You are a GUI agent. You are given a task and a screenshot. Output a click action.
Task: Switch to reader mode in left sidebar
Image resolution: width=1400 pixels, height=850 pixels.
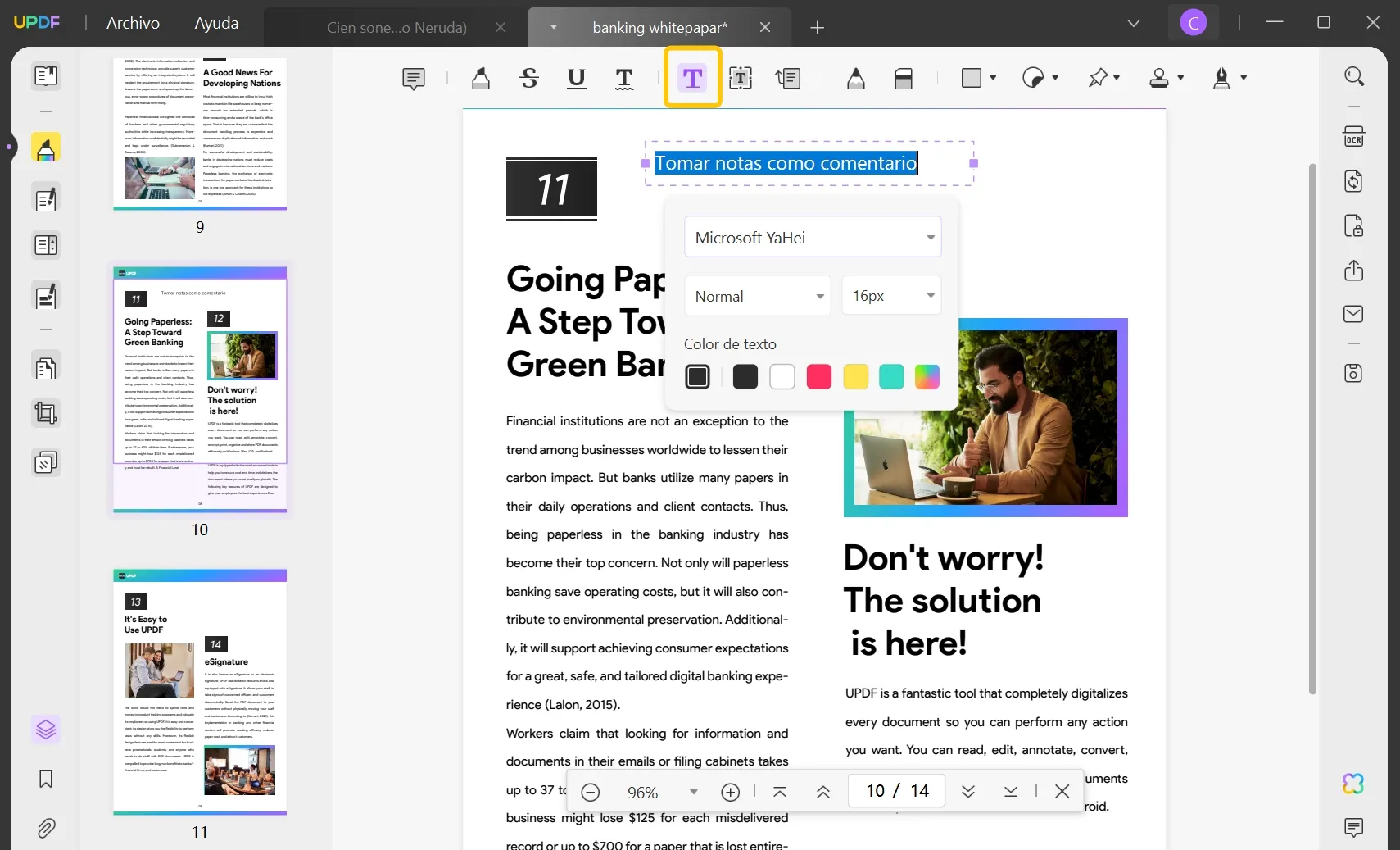(46, 76)
